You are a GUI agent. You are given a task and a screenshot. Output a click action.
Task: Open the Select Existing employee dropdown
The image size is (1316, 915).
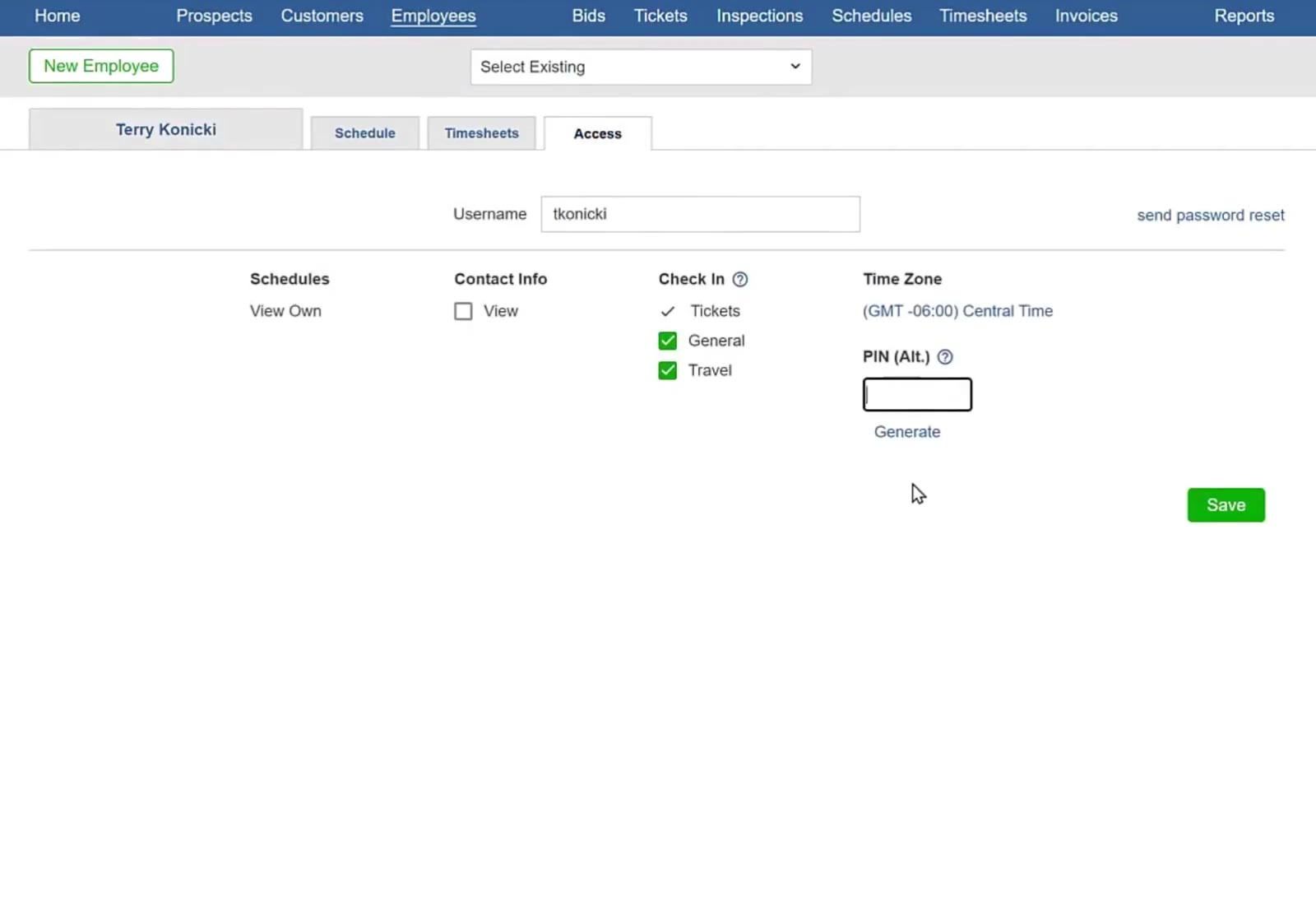pos(641,67)
